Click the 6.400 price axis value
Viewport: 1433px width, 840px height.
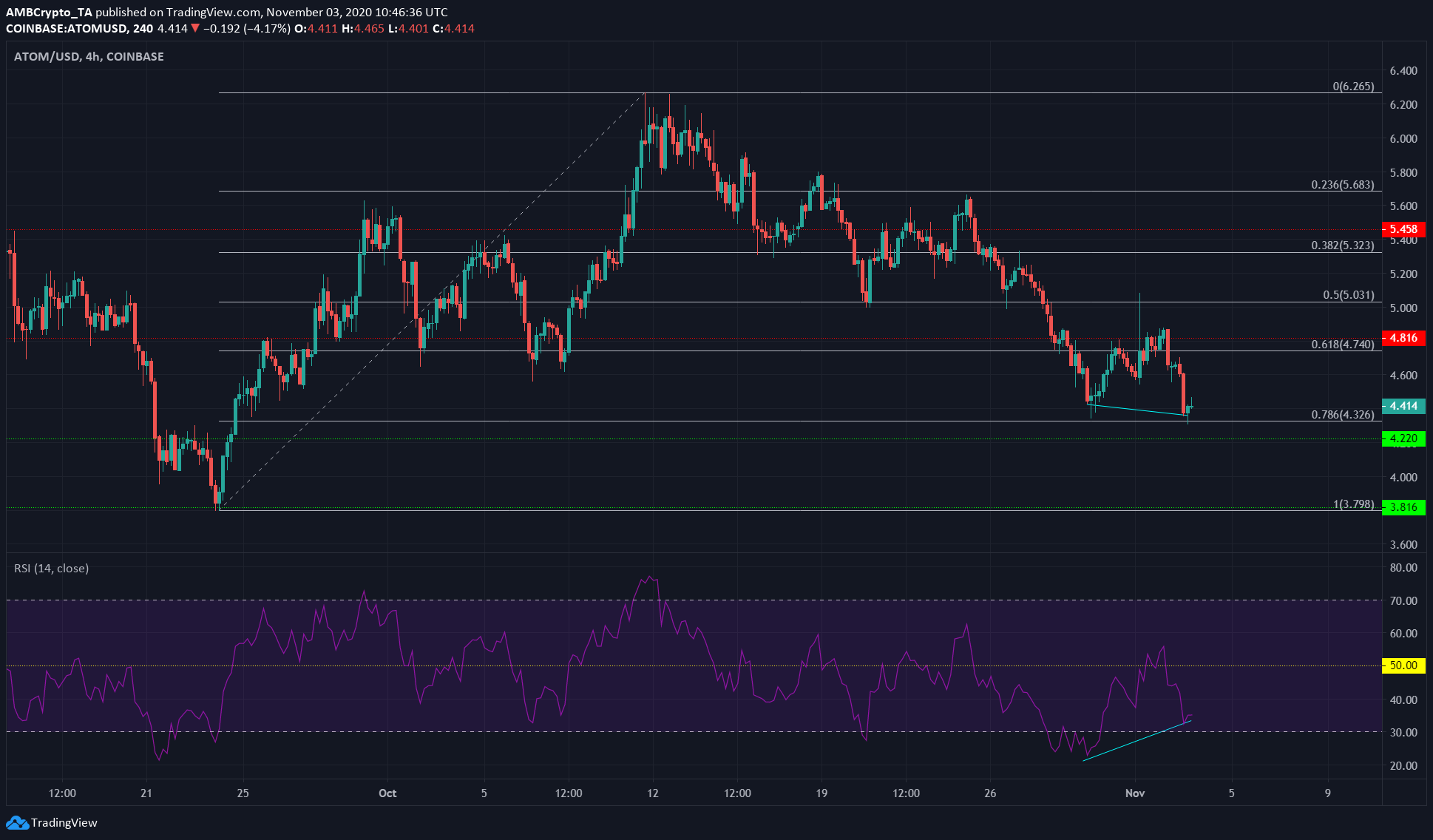(1403, 71)
